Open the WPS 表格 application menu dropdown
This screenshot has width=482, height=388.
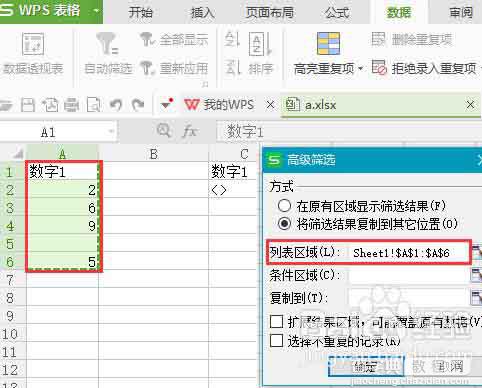click(x=96, y=11)
